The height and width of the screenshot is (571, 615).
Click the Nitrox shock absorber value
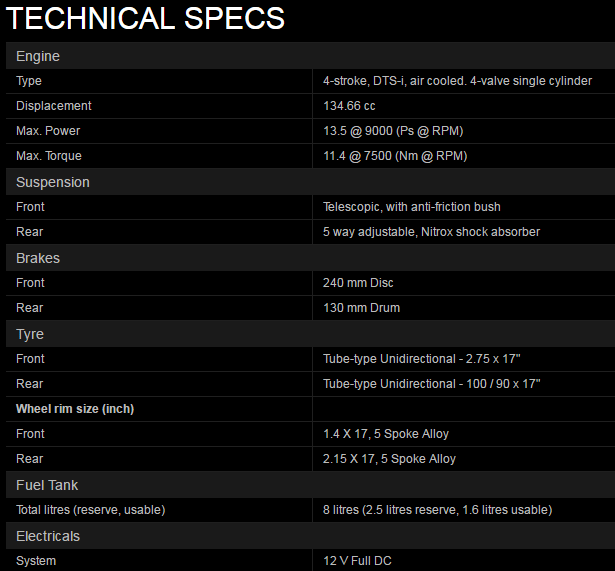431,232
